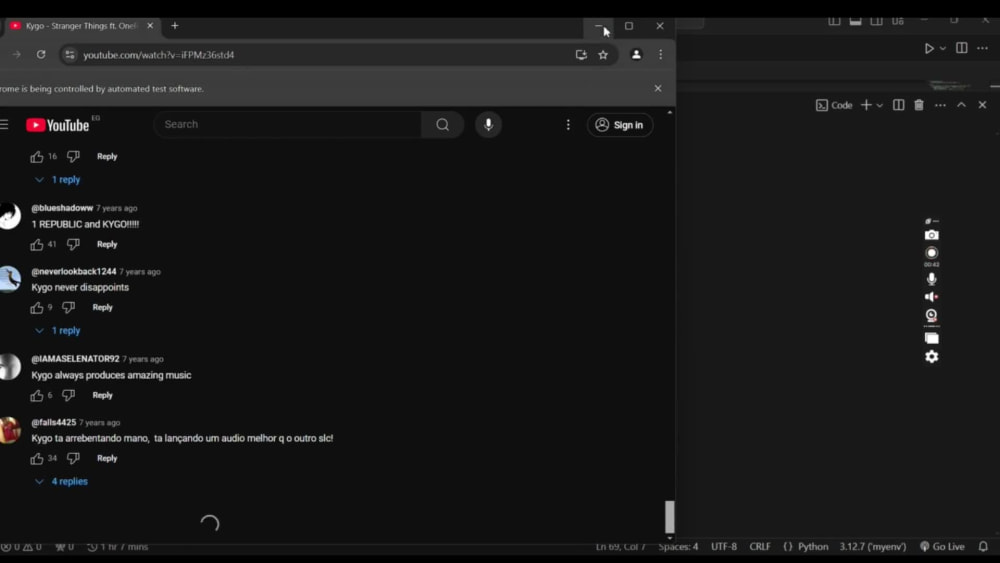
Task: Open the VS Code new terminal launch-profile dropdown
Action: (879, 105)
